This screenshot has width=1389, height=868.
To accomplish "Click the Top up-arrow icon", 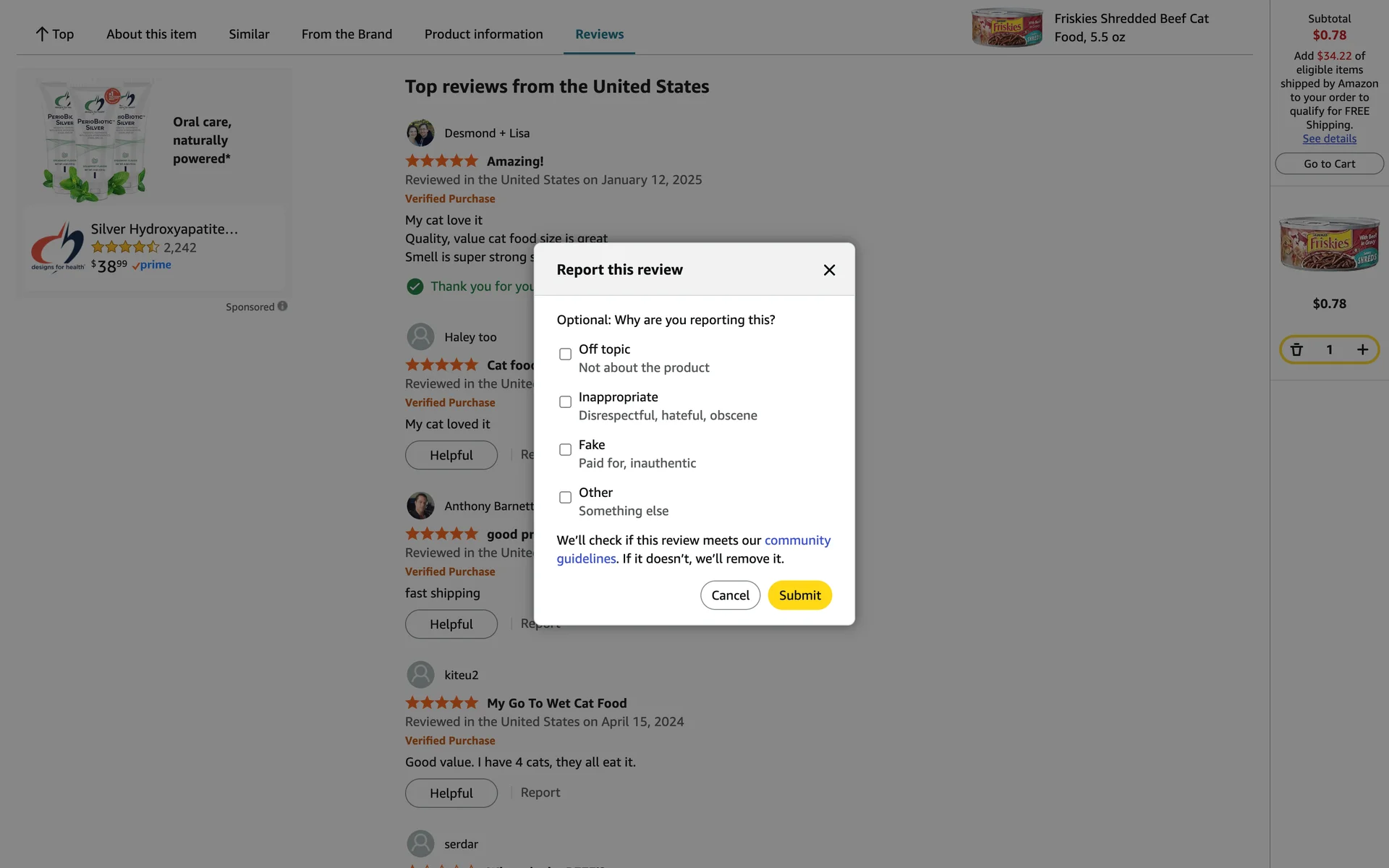I will point(42,34).
